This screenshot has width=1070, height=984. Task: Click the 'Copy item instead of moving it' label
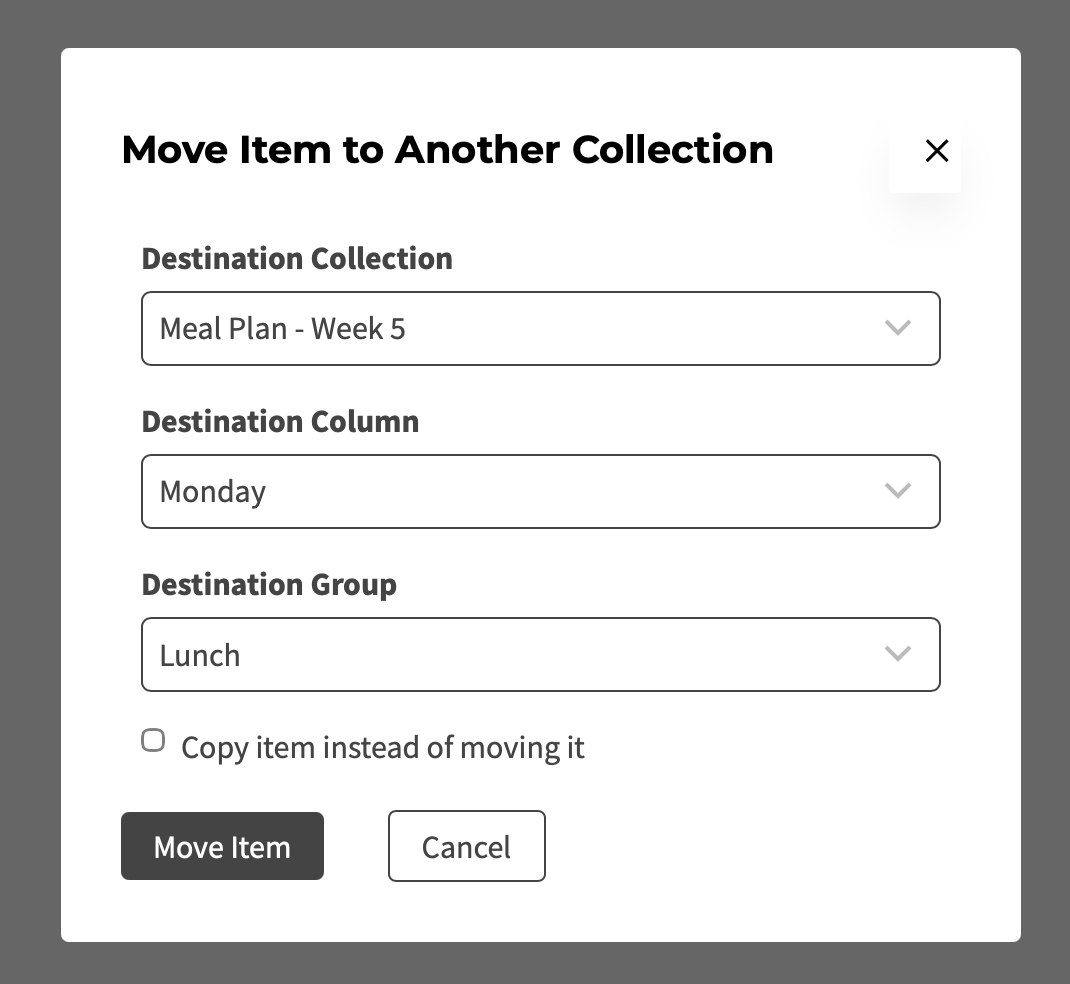click(383, 748)
